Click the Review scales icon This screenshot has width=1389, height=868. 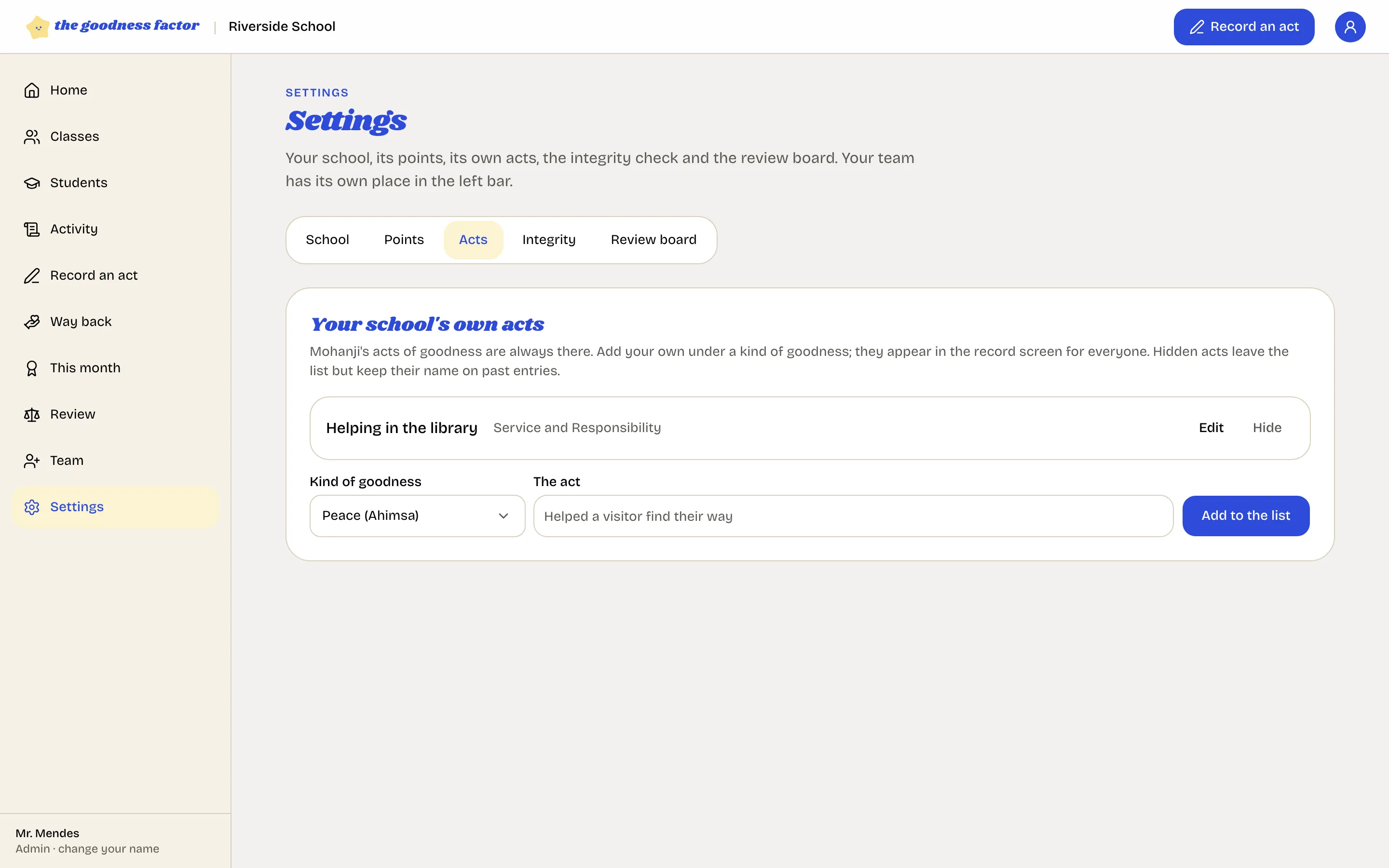pos(31,415)
